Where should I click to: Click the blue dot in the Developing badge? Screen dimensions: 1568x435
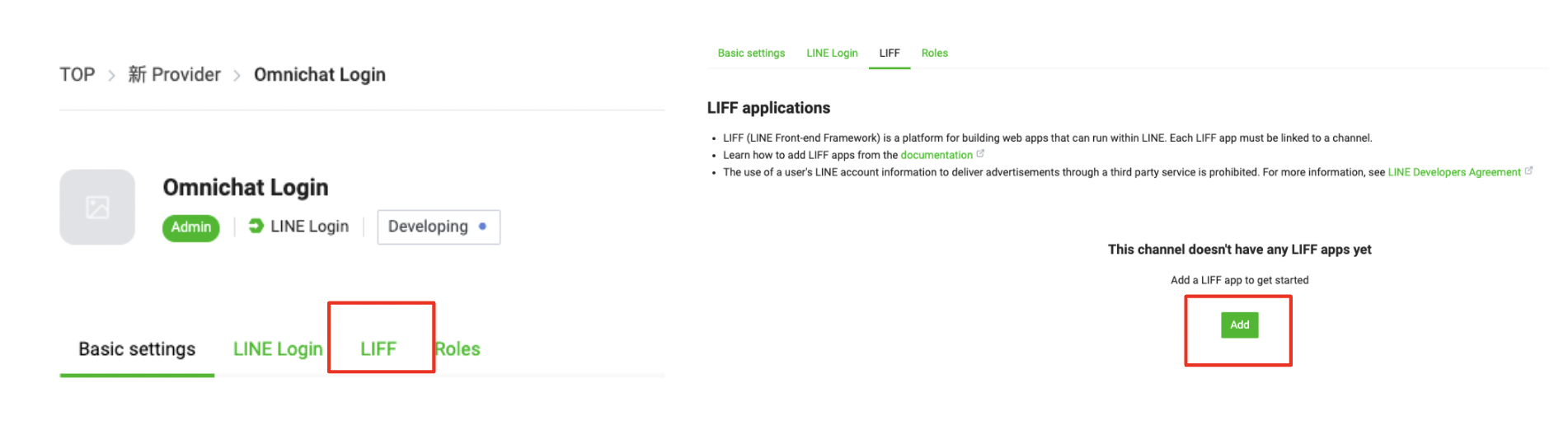click(x=482, y=226)
